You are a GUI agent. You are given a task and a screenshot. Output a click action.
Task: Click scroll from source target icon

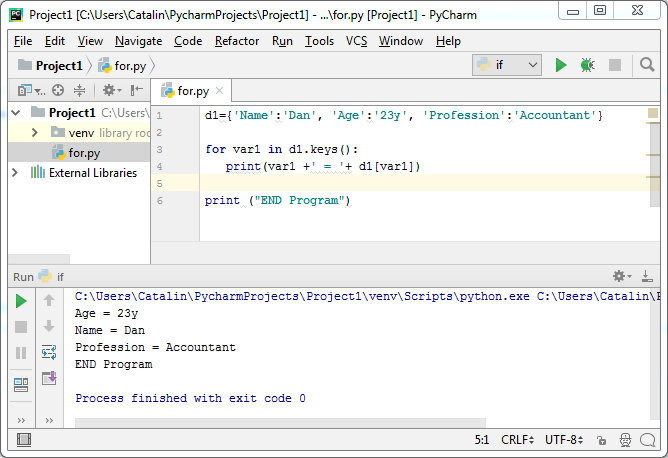(x=58, y=90)
